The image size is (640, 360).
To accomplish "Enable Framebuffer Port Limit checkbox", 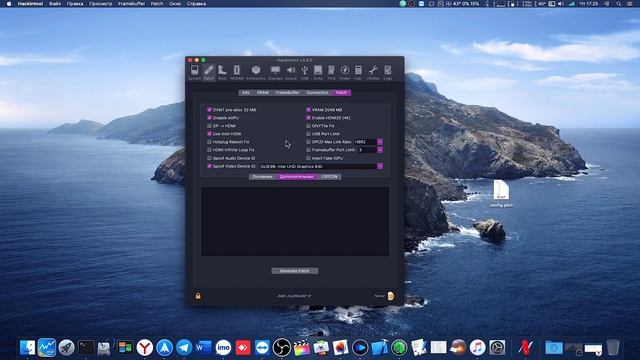I will click(309, 150).
